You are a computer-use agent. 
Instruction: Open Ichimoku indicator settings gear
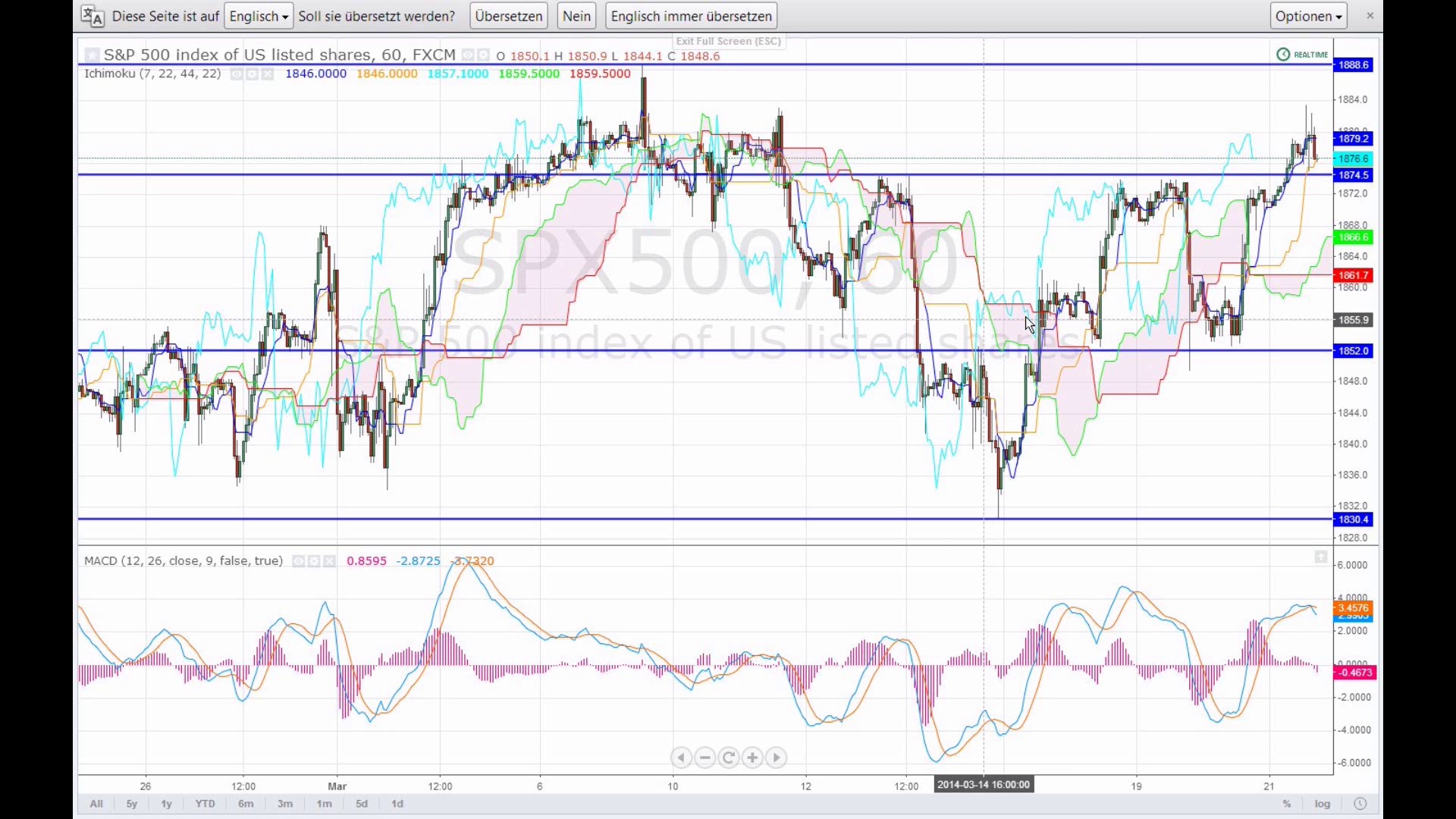(x=252, y=74)
